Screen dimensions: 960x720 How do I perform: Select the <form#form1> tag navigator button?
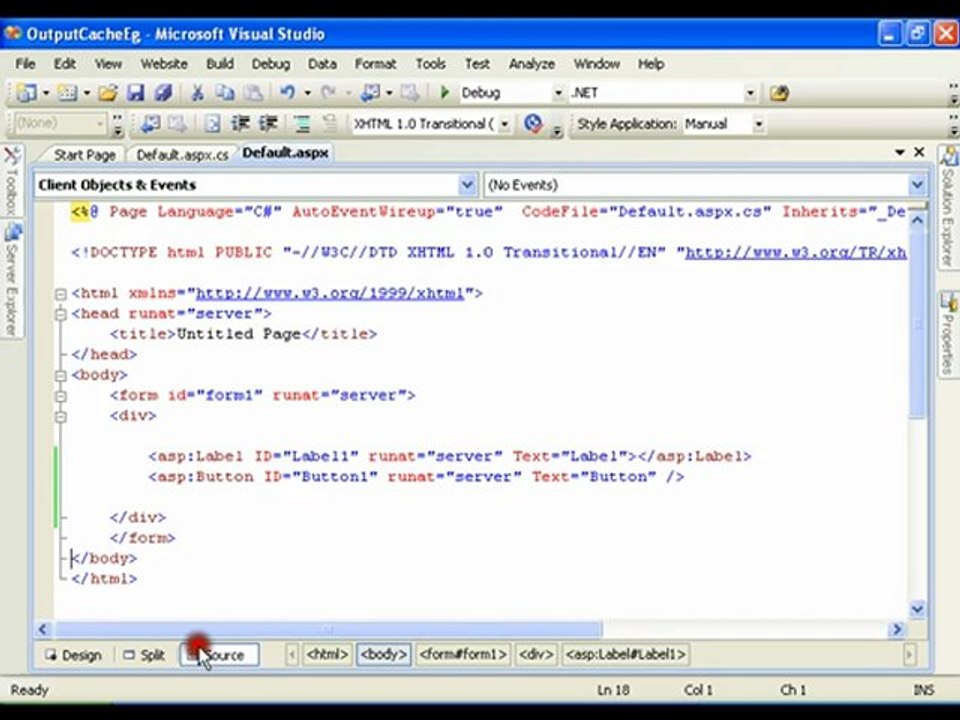(463, 654)
